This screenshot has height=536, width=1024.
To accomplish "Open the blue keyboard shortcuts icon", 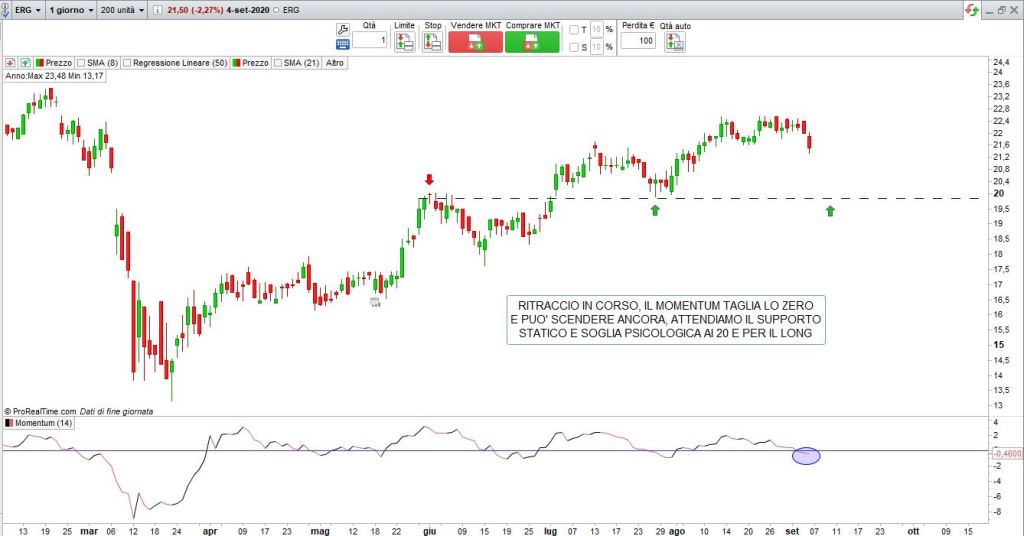I will [342, 45].
